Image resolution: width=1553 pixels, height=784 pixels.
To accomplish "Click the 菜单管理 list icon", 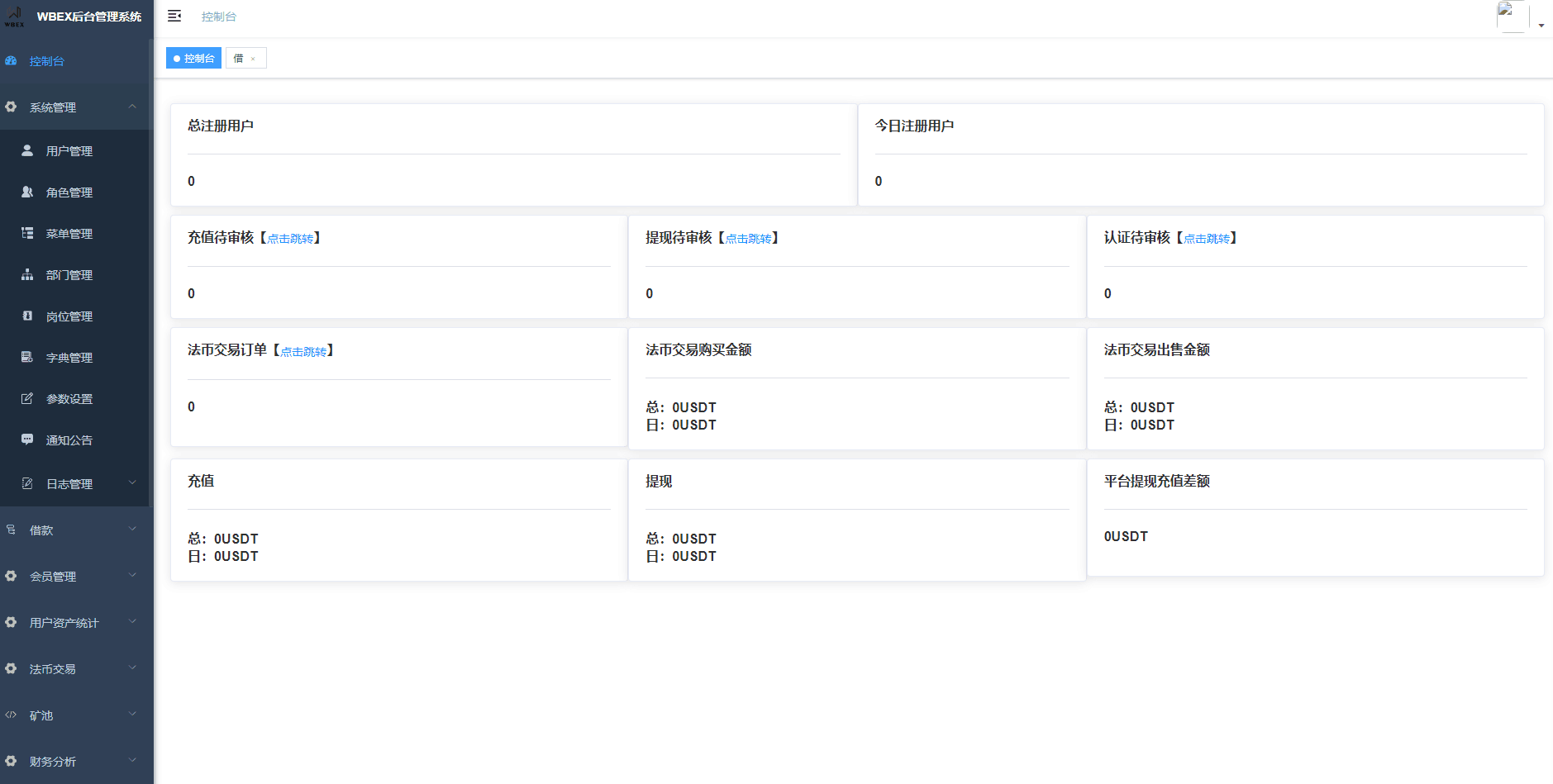I will [x=27, y=233].
